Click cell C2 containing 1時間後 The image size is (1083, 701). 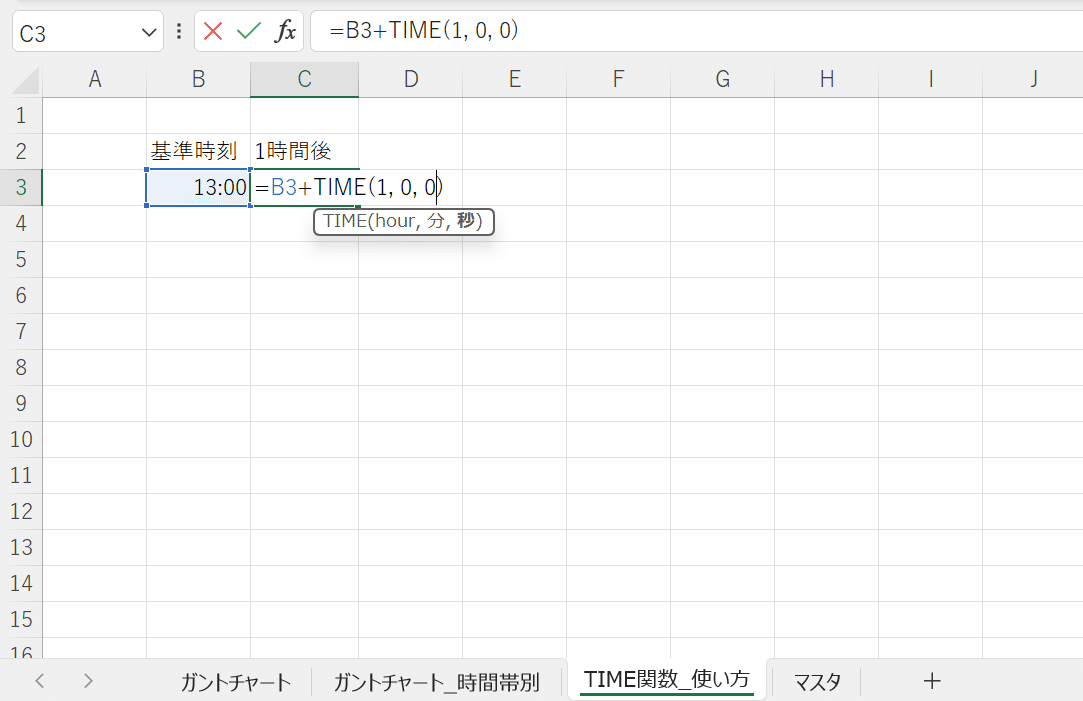(305, 151)
